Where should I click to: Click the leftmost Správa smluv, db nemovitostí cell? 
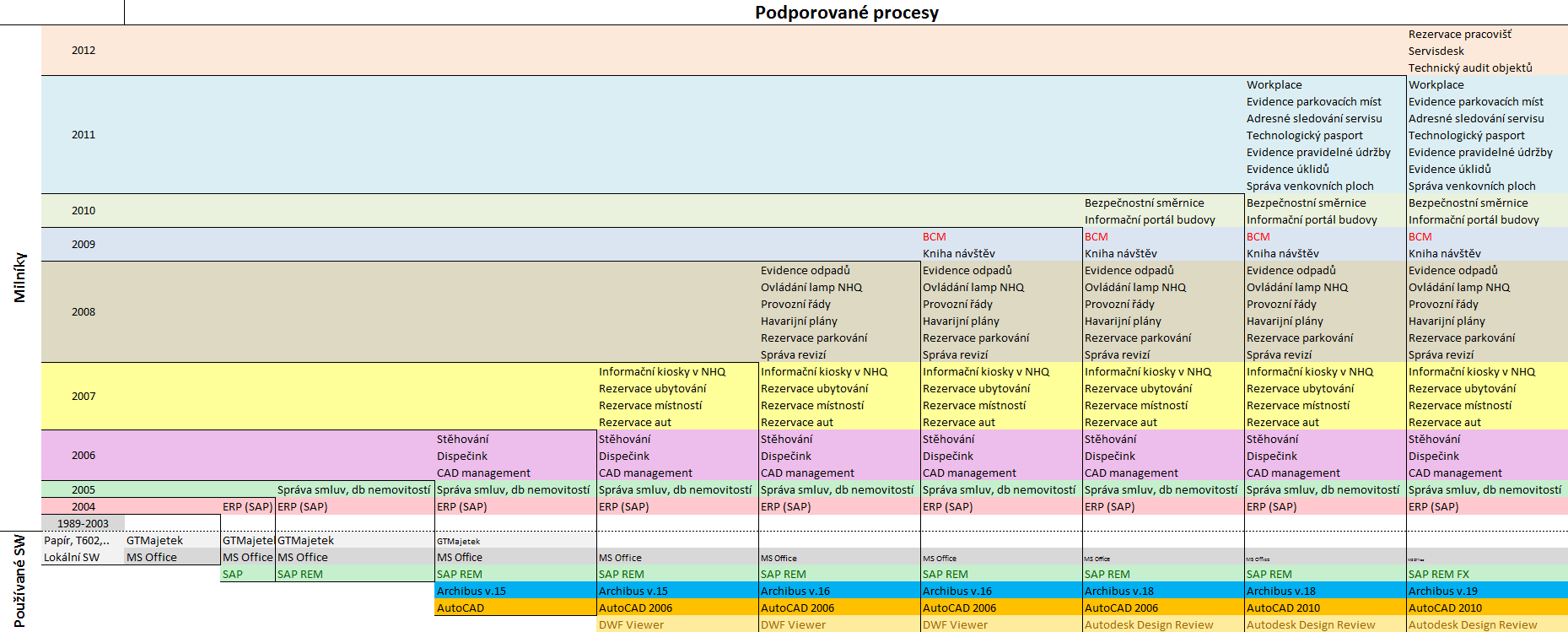(x=354, y=489)
